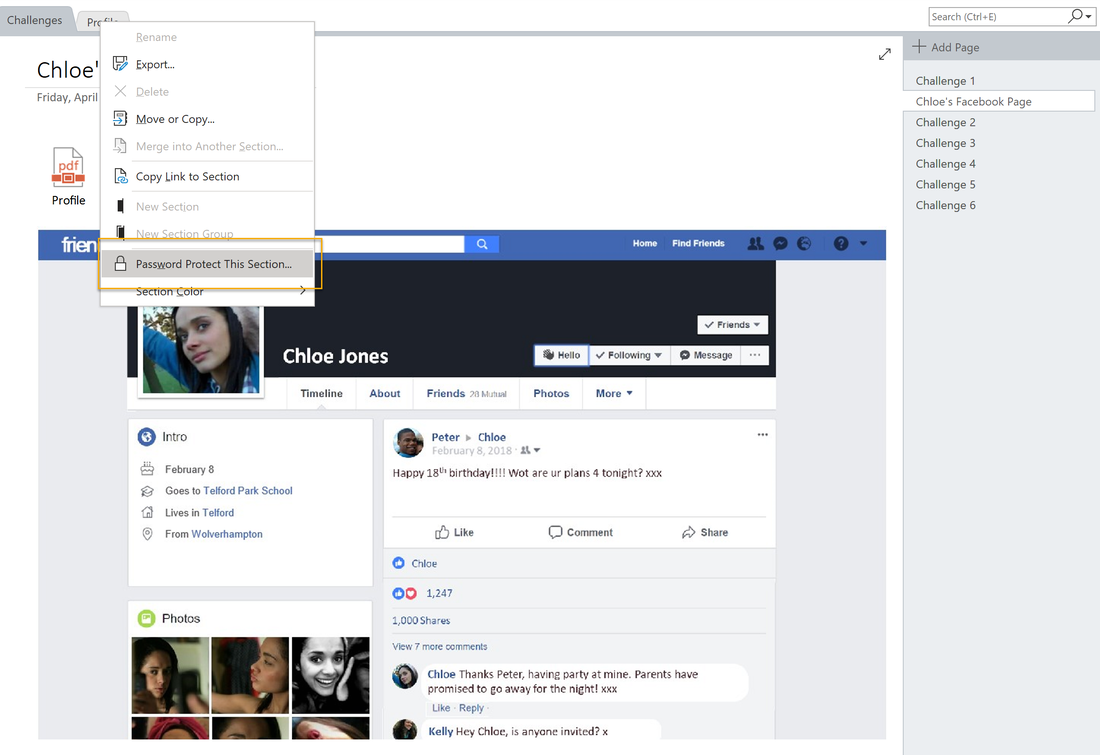Click the Facebook search magnifying glass
This screenshot has height=755, width=1100.
tap(481, 243)
